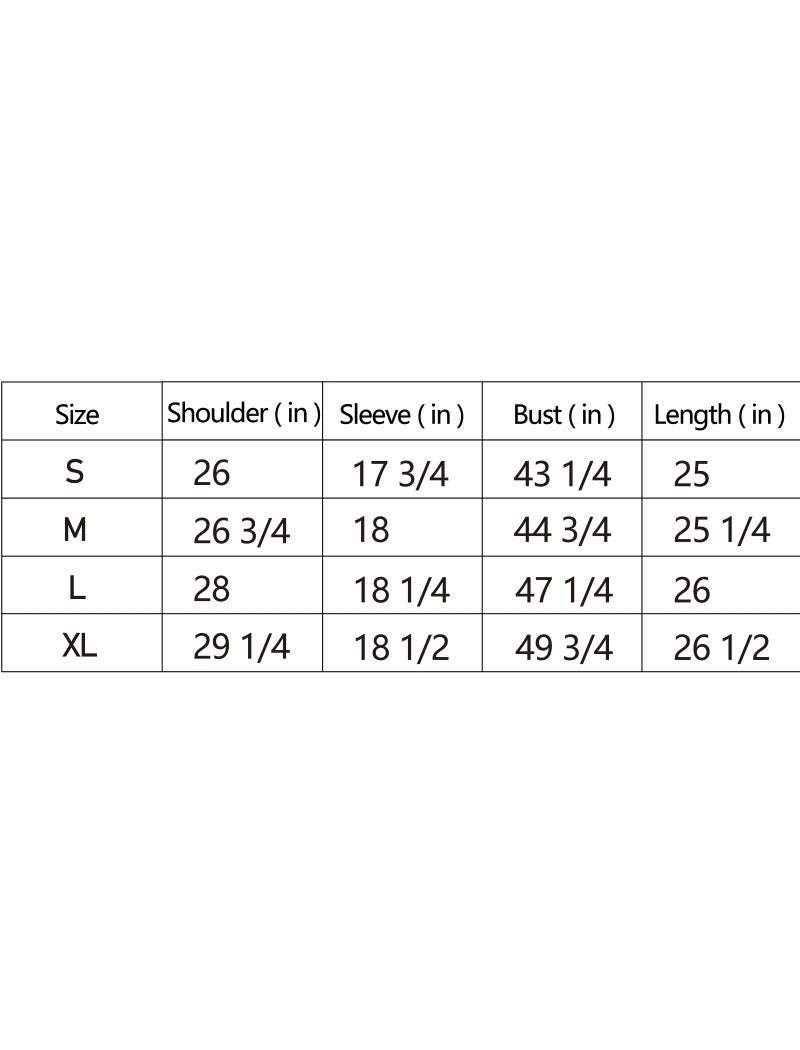The width and height of the screenshot is (800, 1050).
Task: Select the Length ( in ) header
Action: [719, 415]
